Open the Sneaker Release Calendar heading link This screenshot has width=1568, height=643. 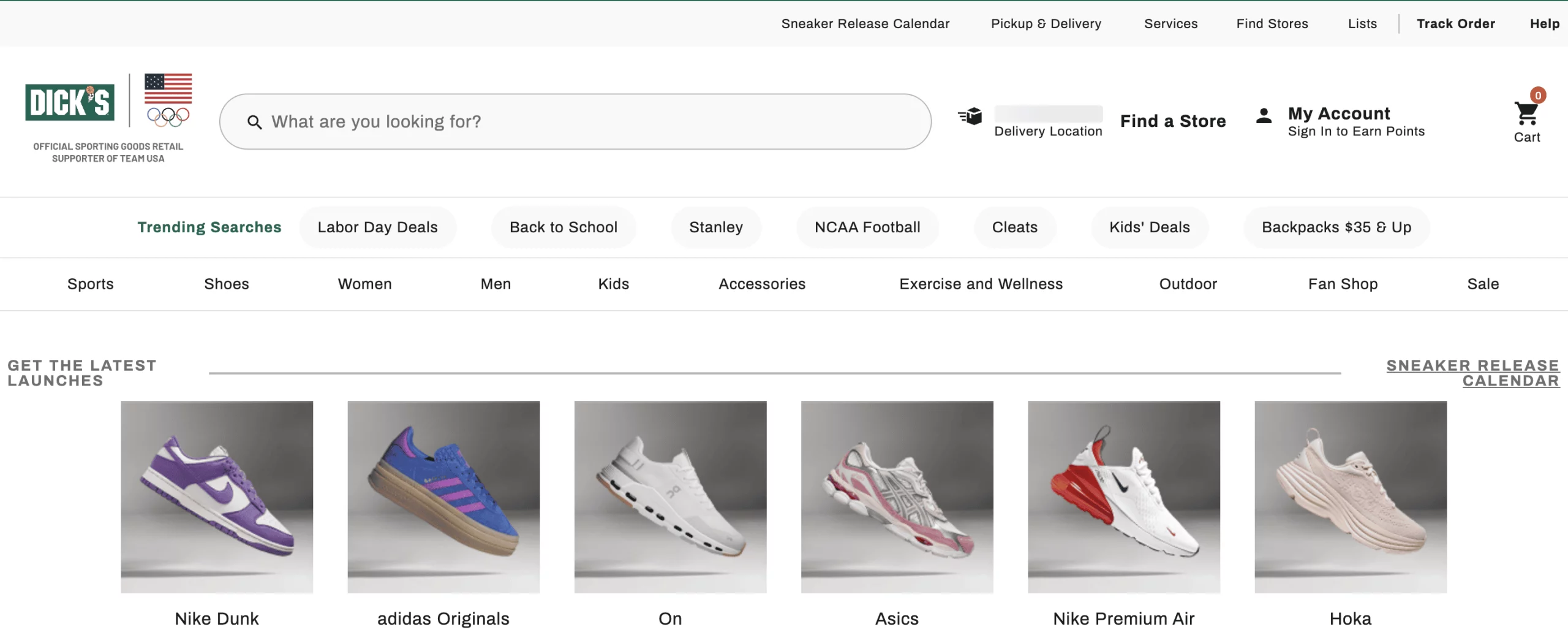tap(1472, 373)
